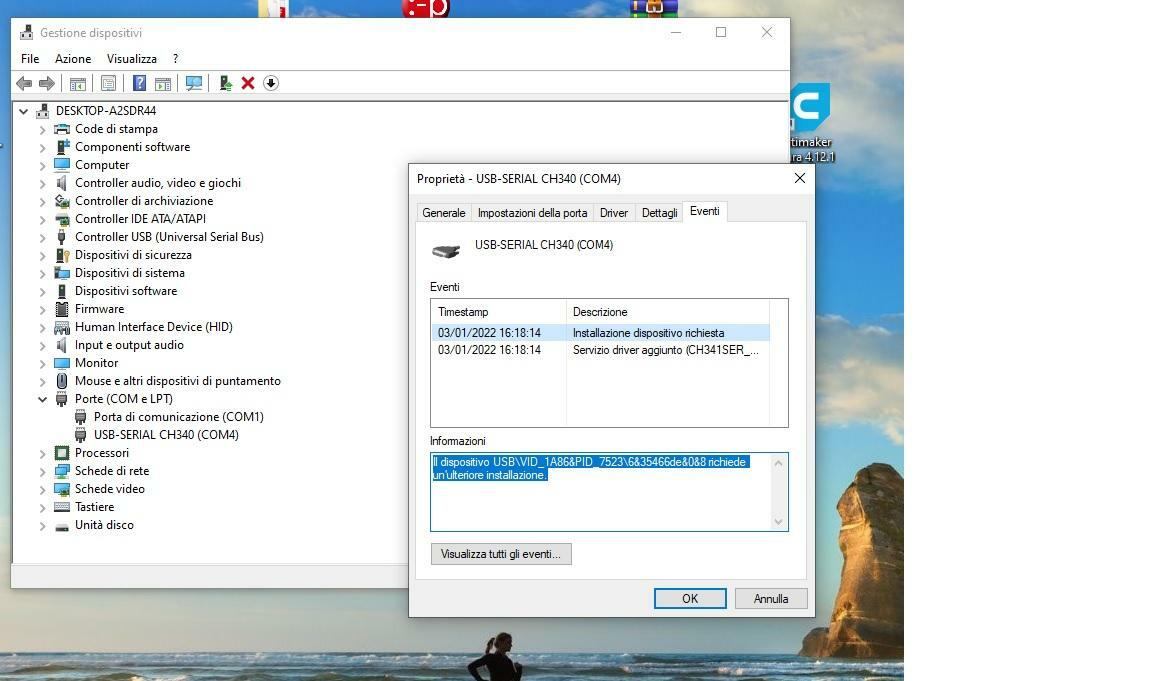The width and height of the screenshot is (1152, 681).
Task: Click the back arrow in toolbar
Action: pos(24,83)
